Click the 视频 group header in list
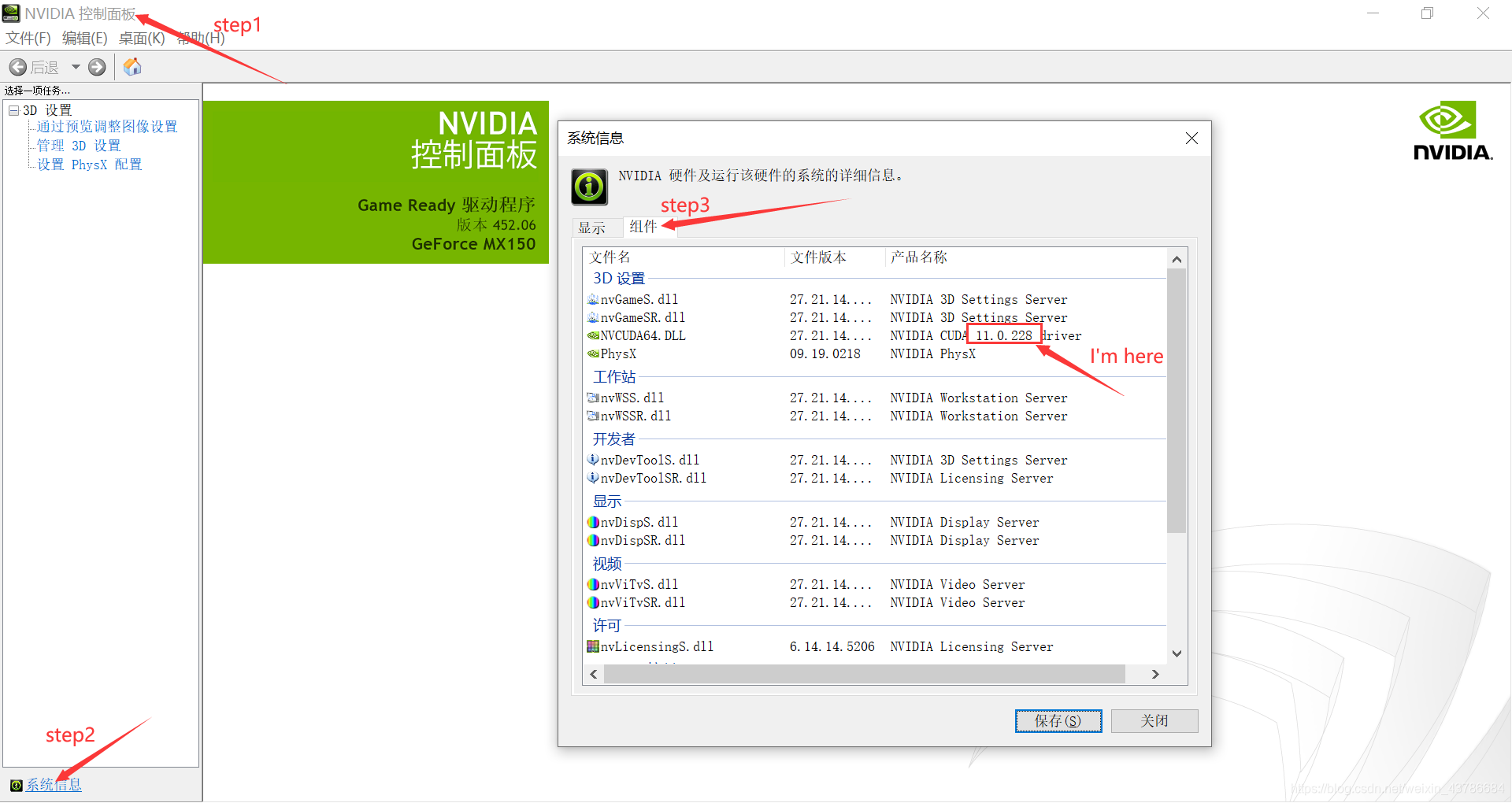The width and height of the screenshot is (1512, 803). tap(607, 564)
